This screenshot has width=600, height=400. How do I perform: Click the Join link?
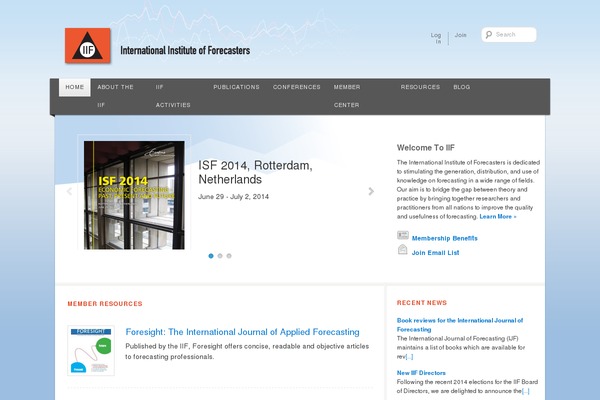(460, 35)
